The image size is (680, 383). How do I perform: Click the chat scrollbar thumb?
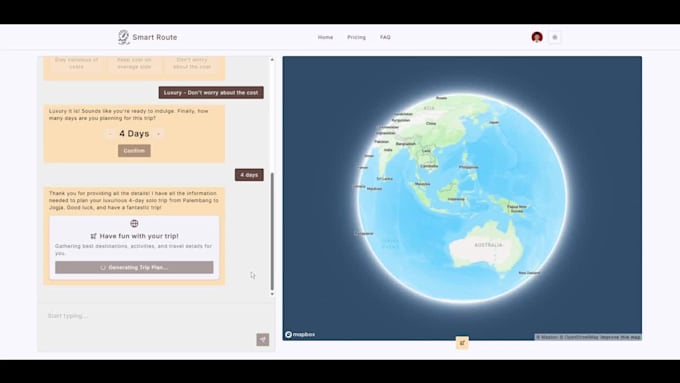click(x=272, y=231)
